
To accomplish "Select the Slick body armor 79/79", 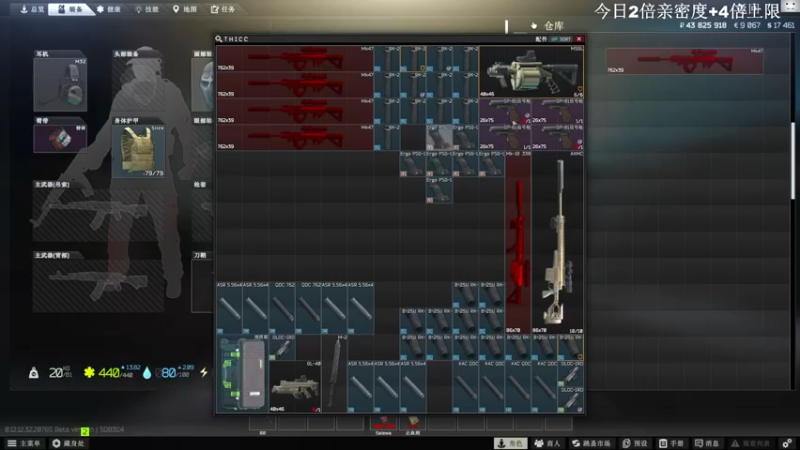I will pos(138,151).
